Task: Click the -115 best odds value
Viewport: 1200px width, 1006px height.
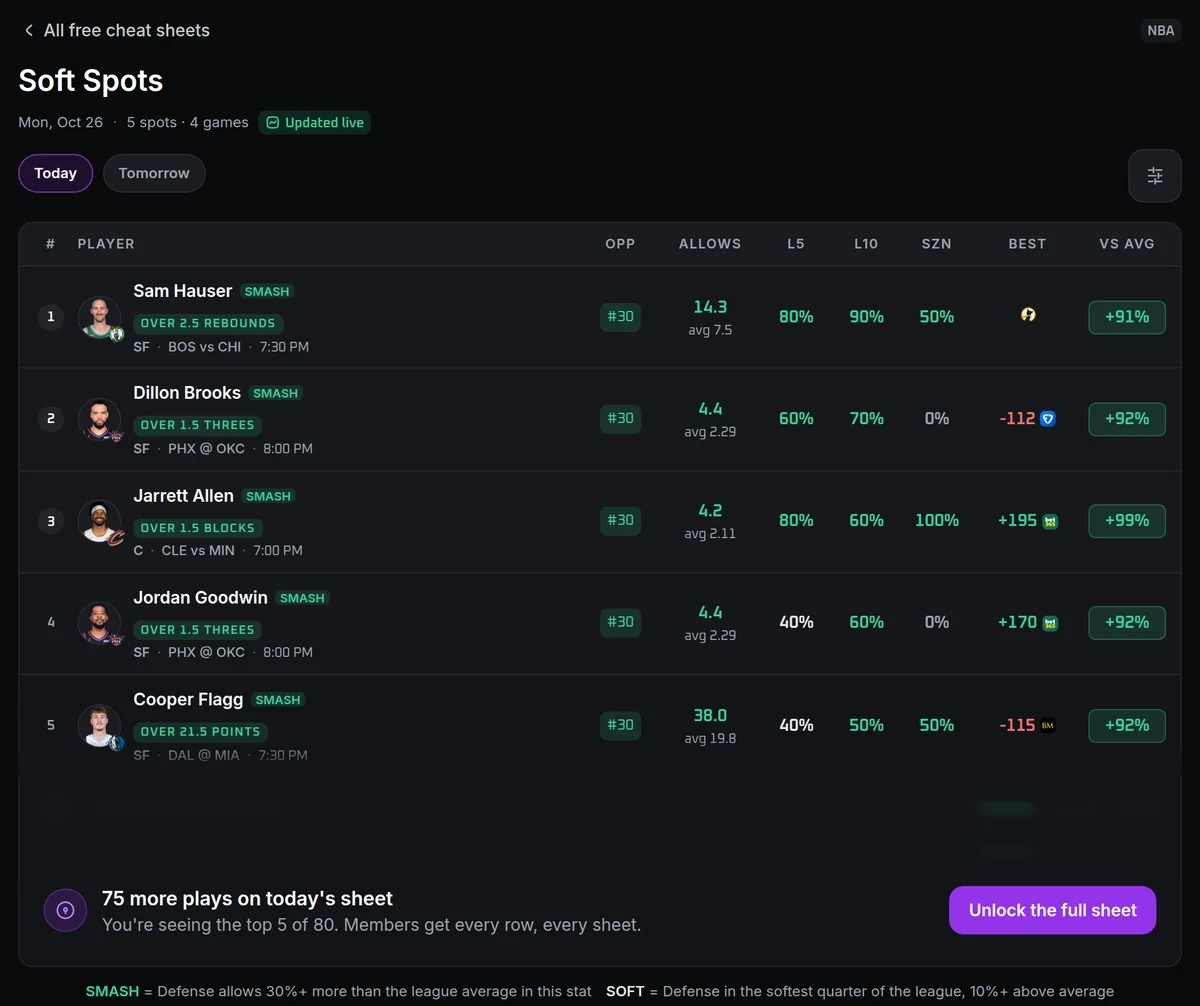Action: (1017, 725)
